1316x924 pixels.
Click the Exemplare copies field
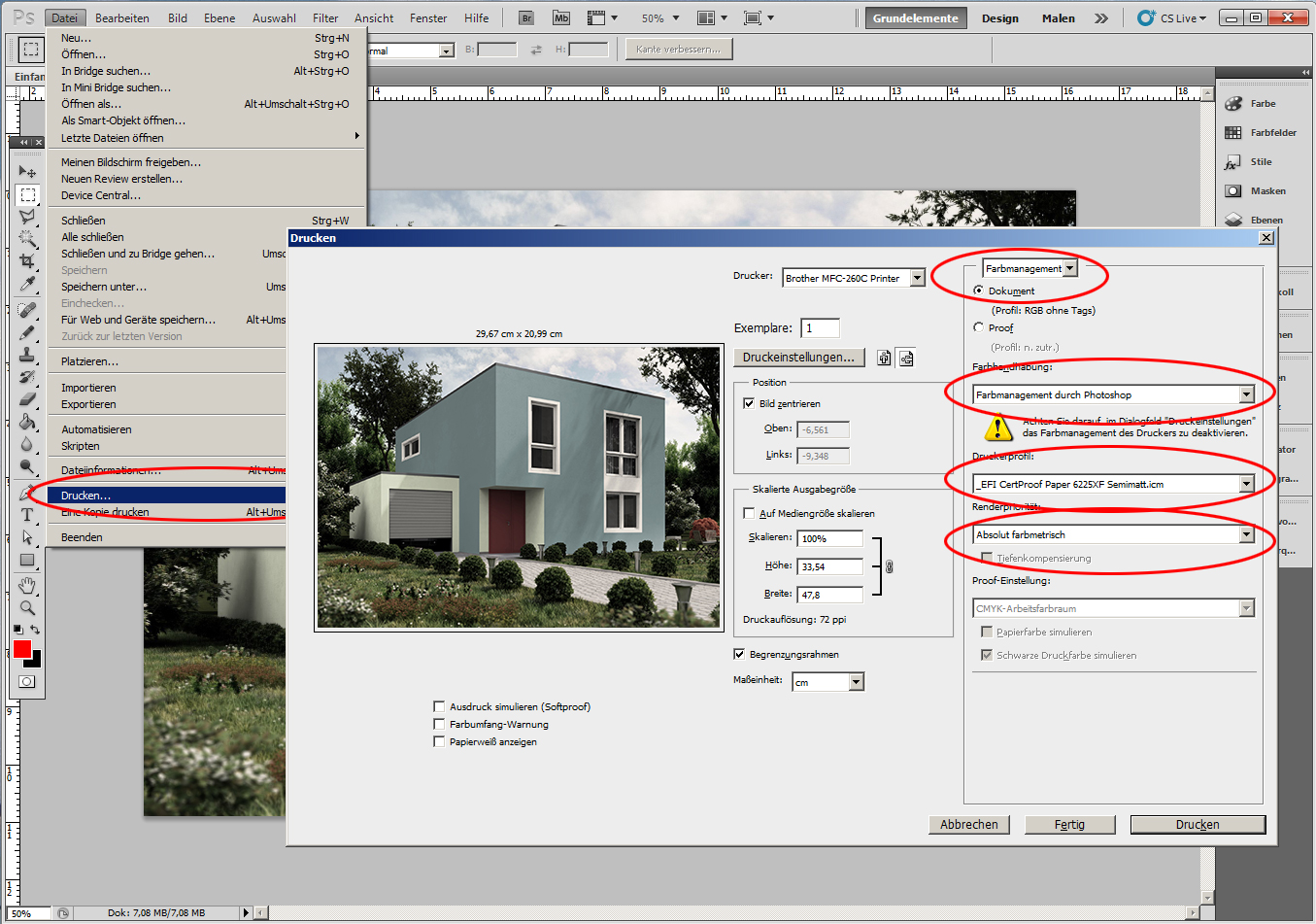point(821,327)
